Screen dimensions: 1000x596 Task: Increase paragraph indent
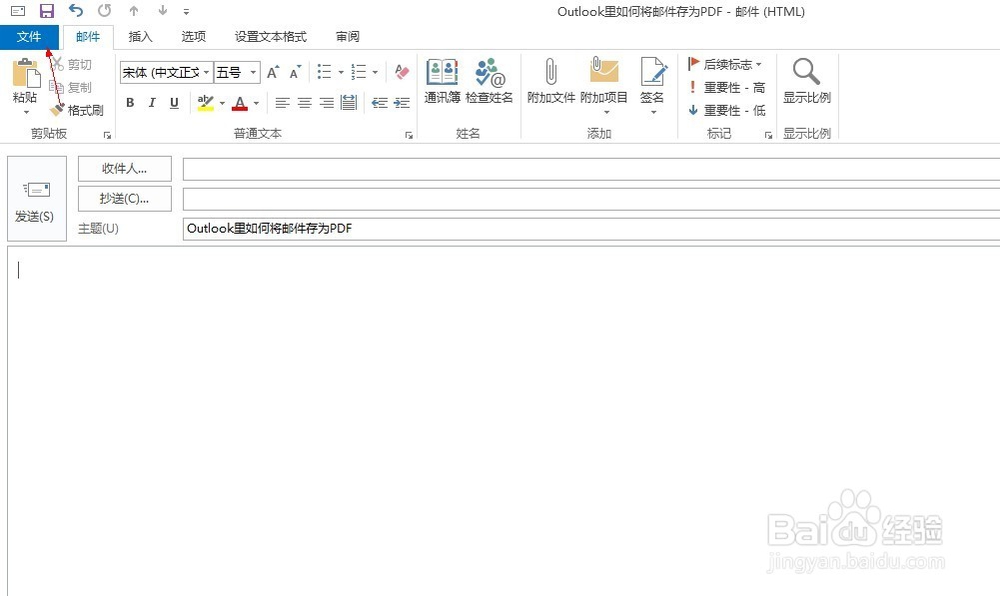click(x=402, y=103)
